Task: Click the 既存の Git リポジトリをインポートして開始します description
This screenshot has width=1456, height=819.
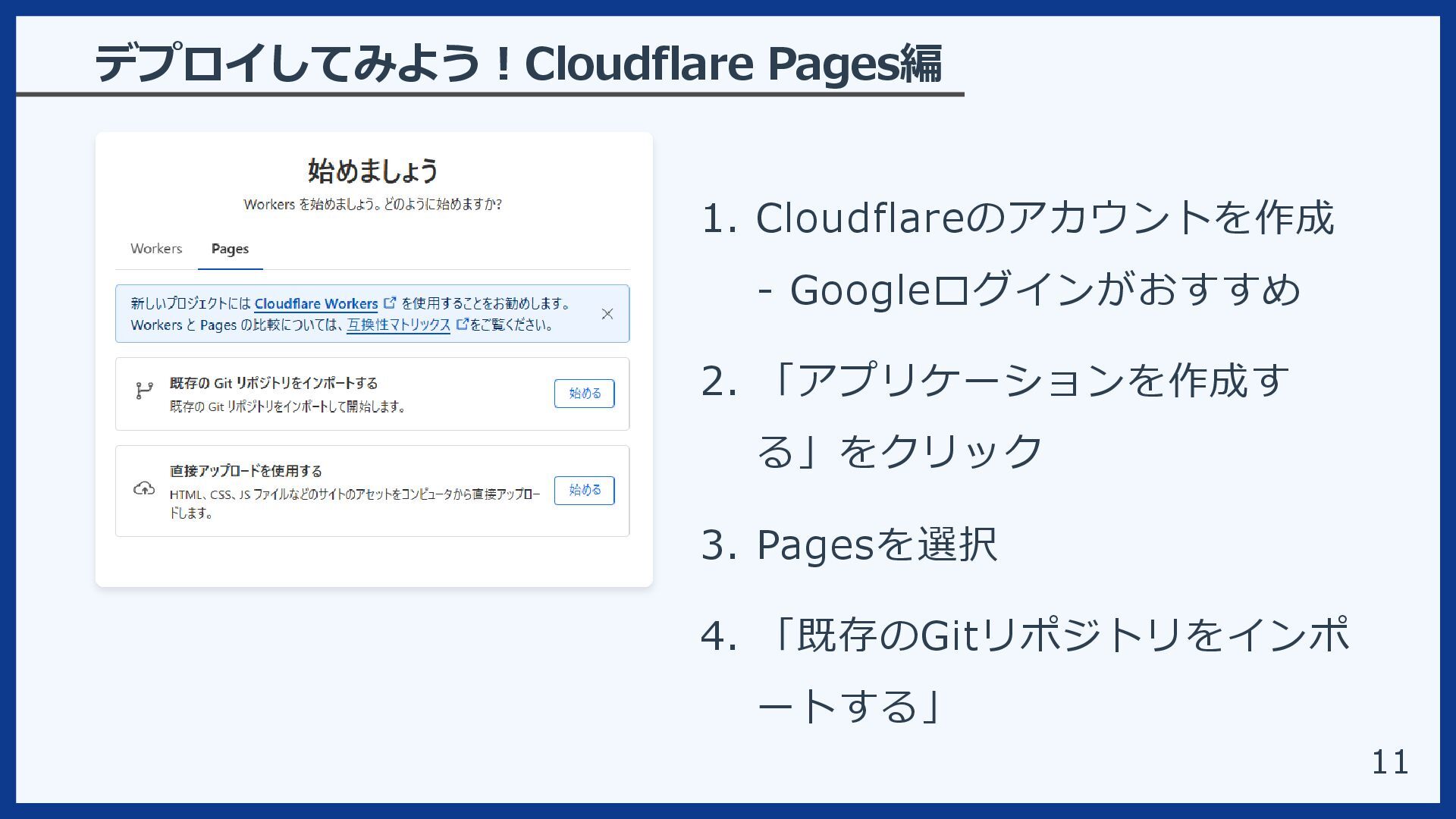Action: (288, 406)
